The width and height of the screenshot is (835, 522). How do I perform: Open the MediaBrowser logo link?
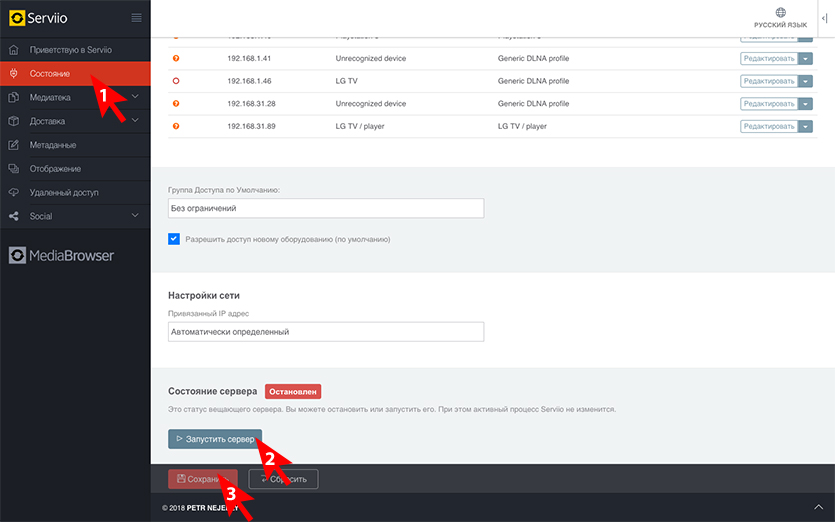click(62, 255)
